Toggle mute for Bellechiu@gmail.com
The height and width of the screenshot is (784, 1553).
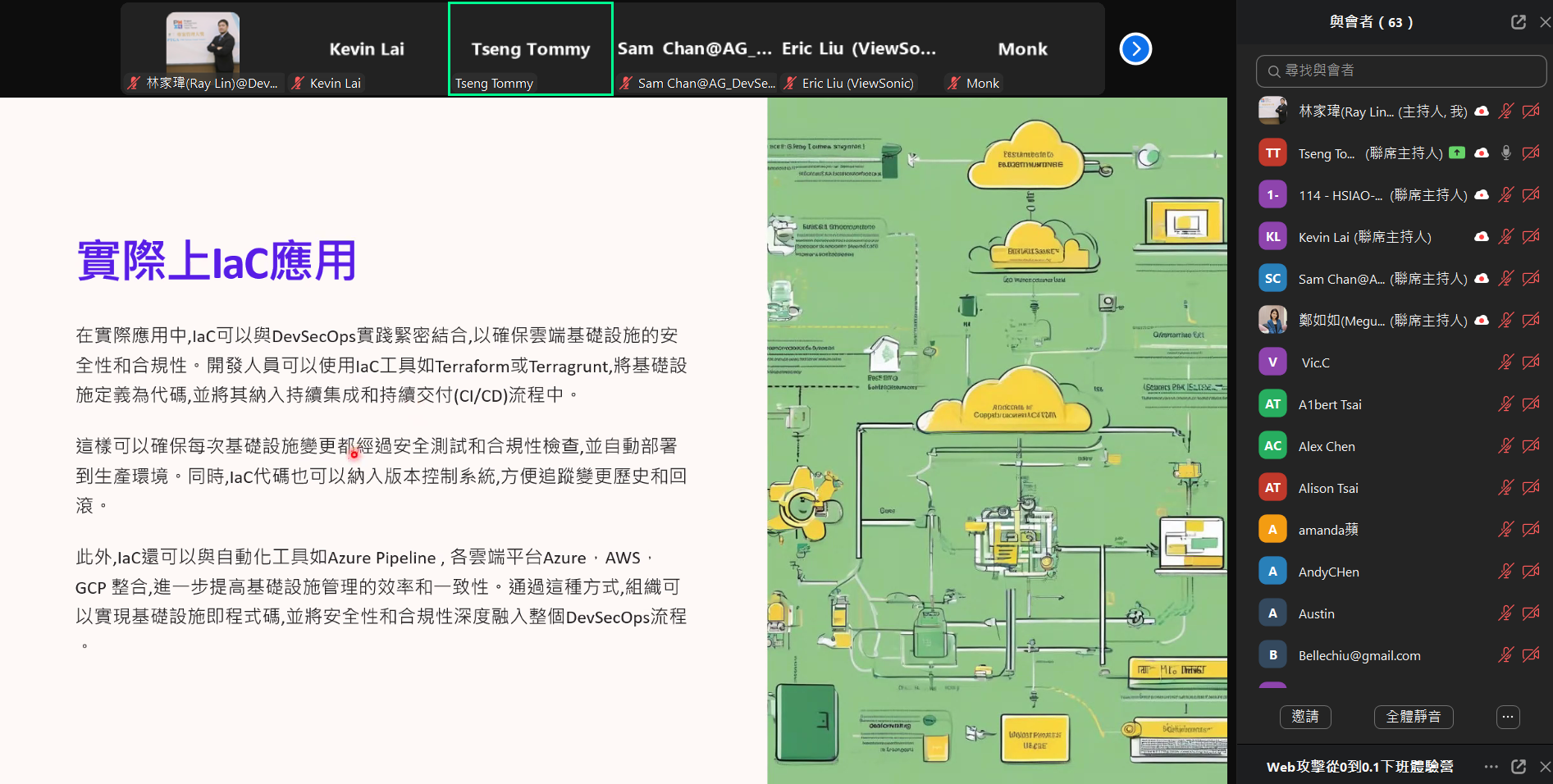pos(1505,654)
